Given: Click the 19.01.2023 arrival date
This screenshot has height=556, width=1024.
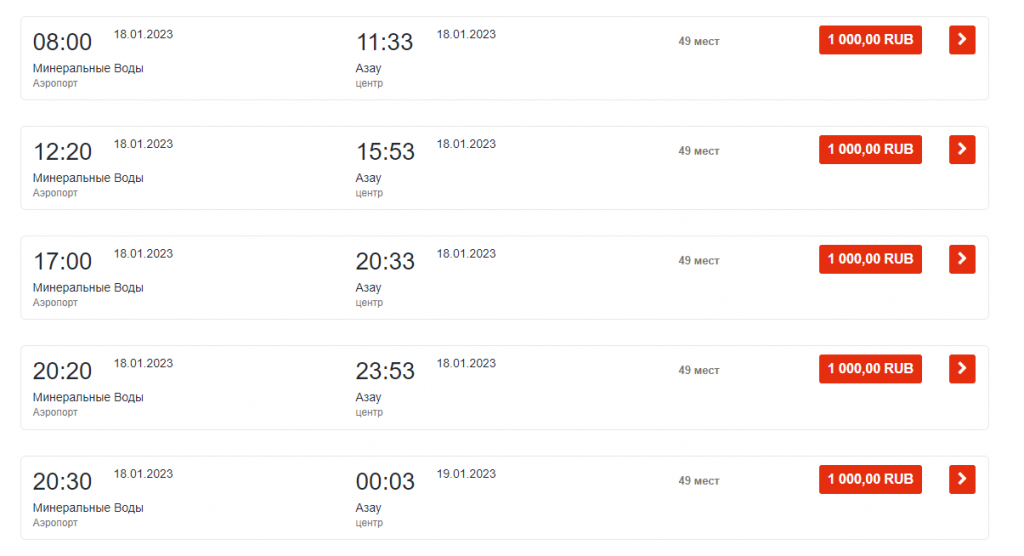Looking at the screenshot, I should tap(466, 474).
